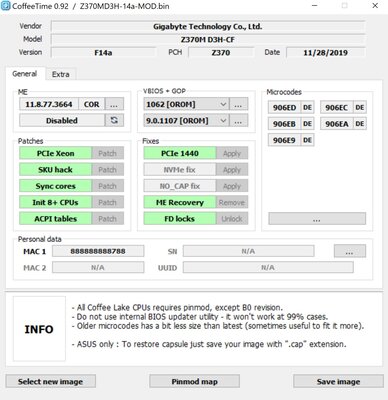This screenshot has width=388, height=400.
Task: Click the personal data ellipsis button
Action: click(350, 251)
